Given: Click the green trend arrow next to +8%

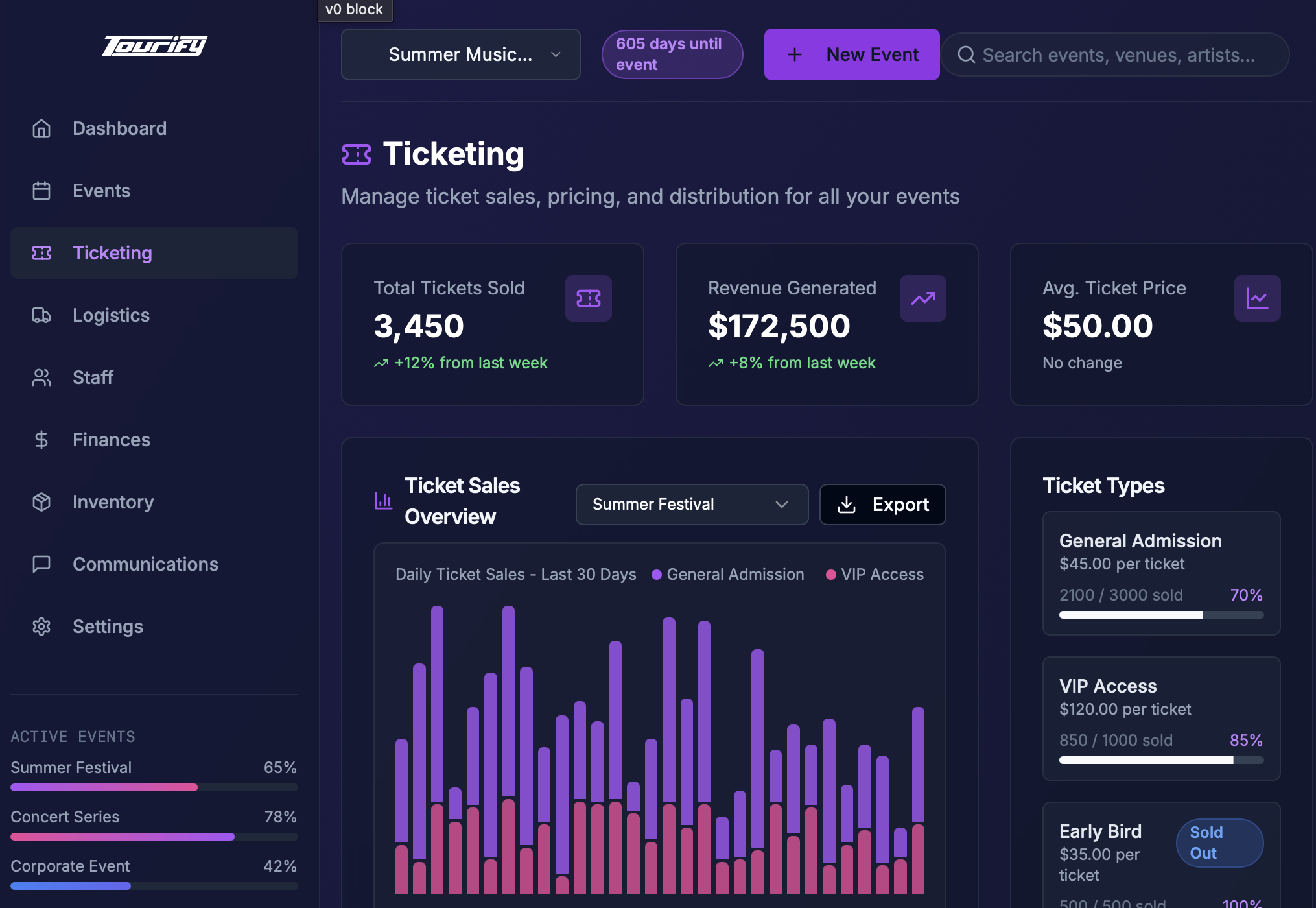Looking at the screenshot, I should coord(716,363).
